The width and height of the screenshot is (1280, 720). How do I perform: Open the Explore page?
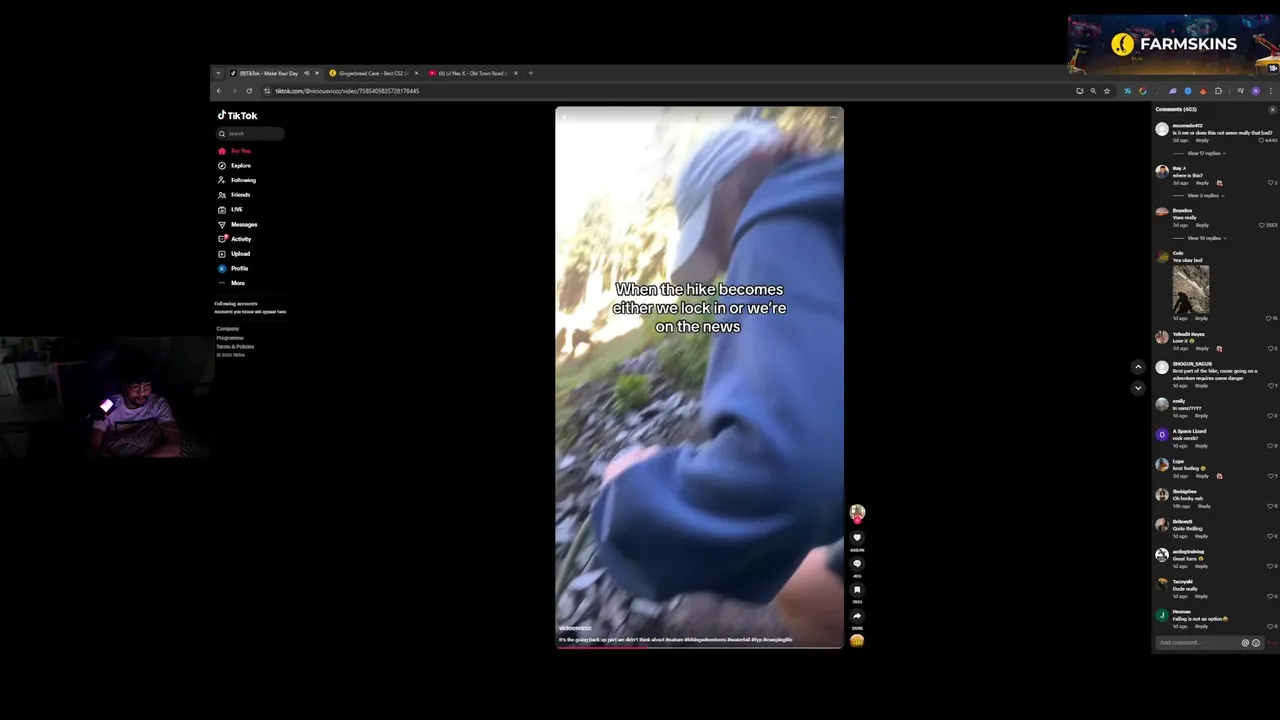point(235,166)
